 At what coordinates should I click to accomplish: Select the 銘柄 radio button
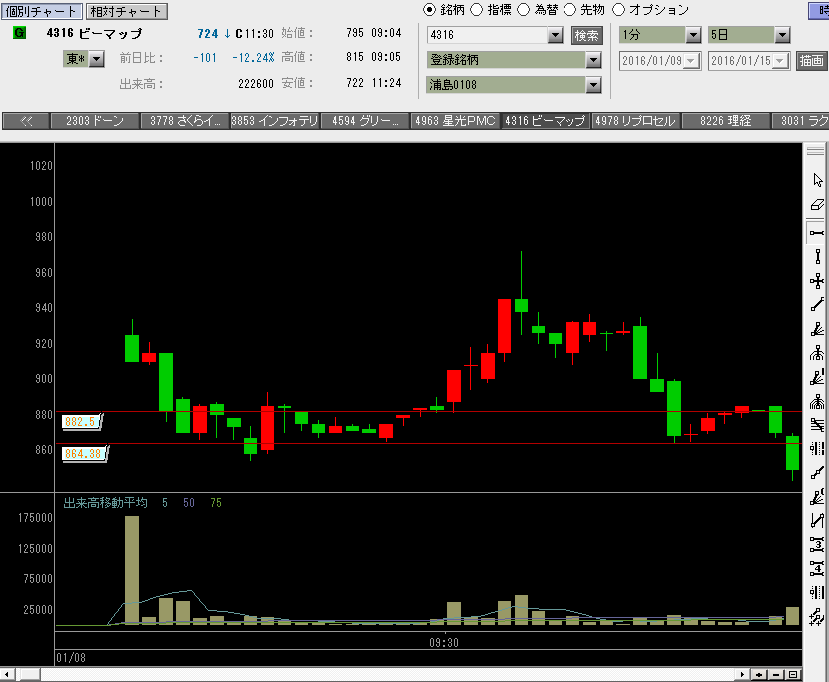429,10
